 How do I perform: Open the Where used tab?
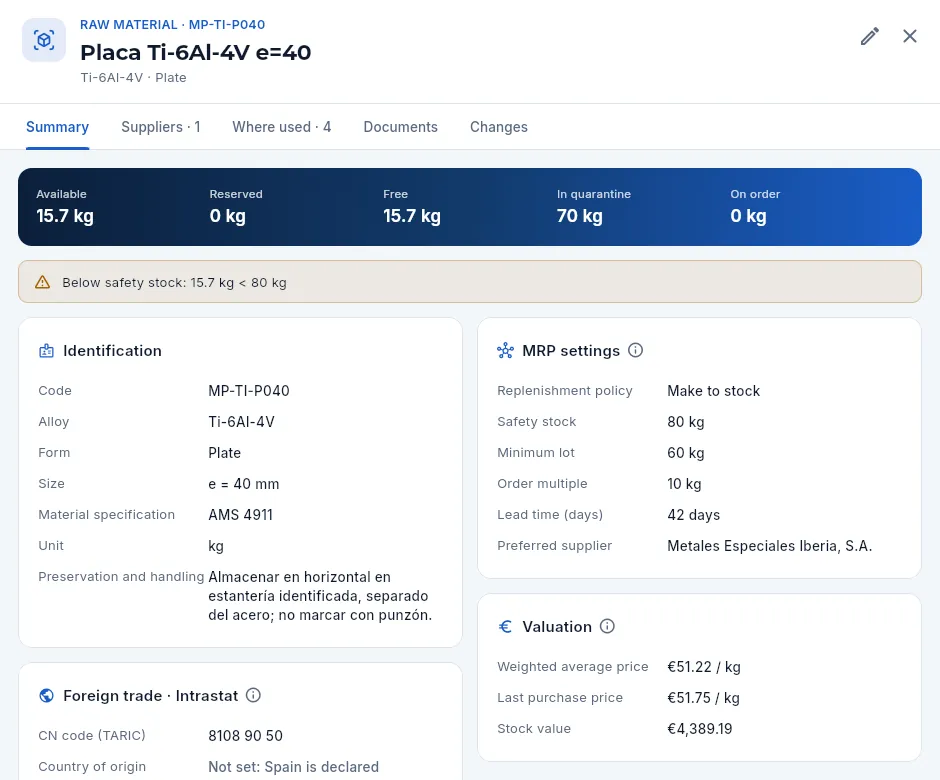click(x=282, y=127)
